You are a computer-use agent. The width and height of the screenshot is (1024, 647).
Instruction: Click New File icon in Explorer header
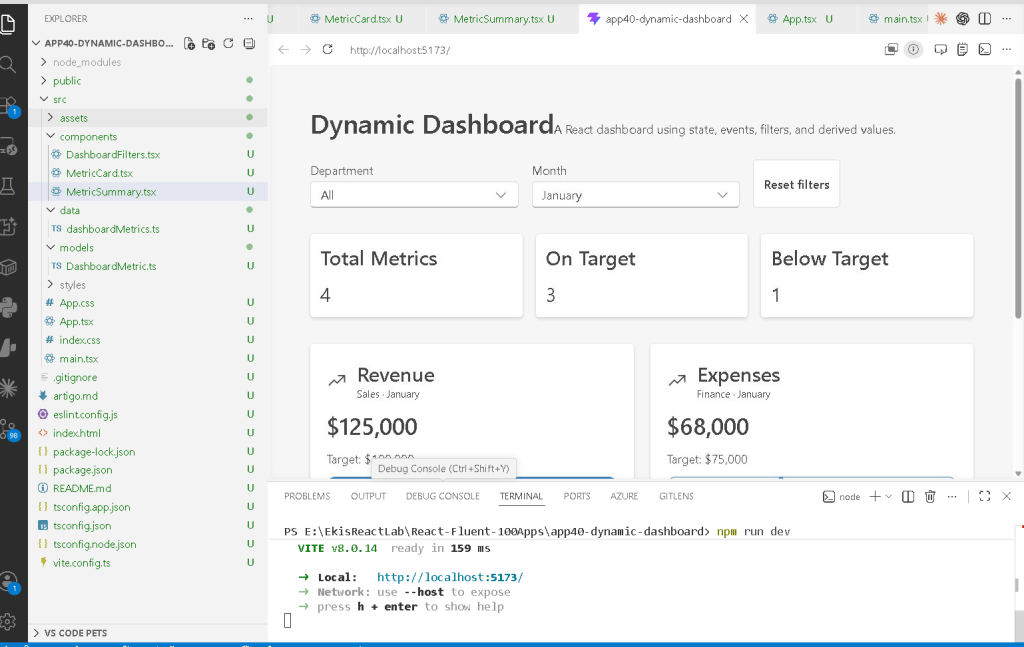[x=189, y=44]
